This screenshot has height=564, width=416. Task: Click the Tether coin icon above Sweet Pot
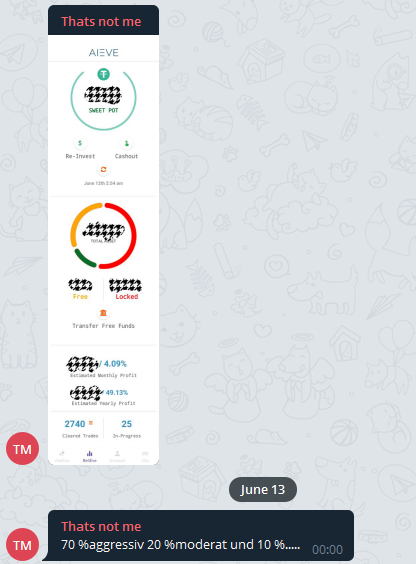pos(104,74)
